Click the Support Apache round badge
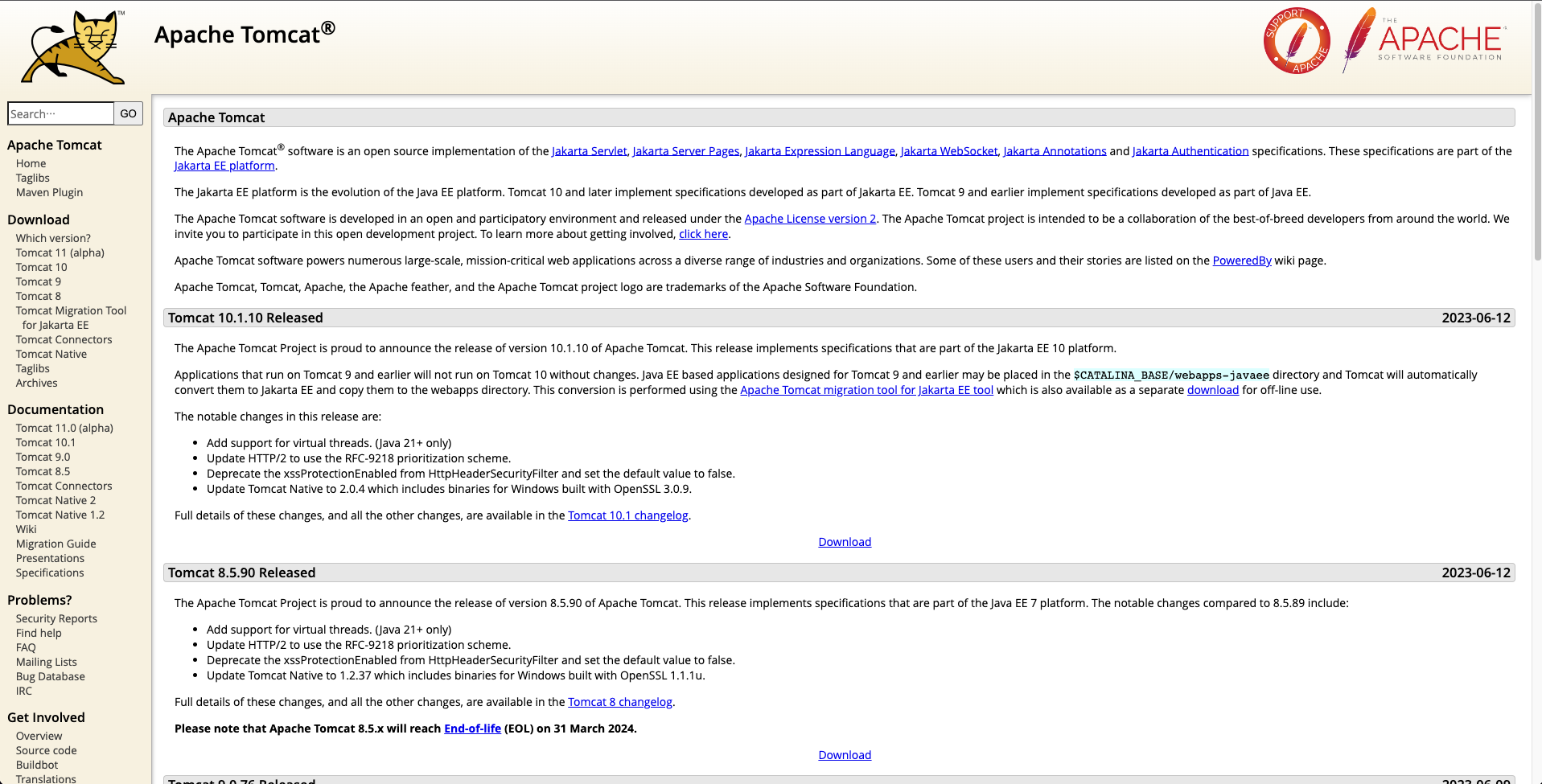The height and width of the screenshot is (784, 1542). [1297, 41]
